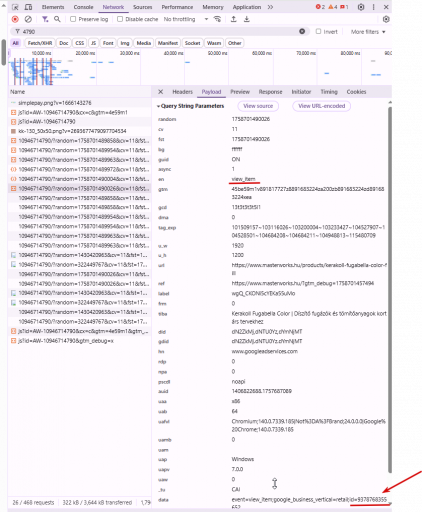The image size is (422, 512).
Task: Toggle the network filter funnel icon
Action: pyautogui.click(x=45, y=19)
